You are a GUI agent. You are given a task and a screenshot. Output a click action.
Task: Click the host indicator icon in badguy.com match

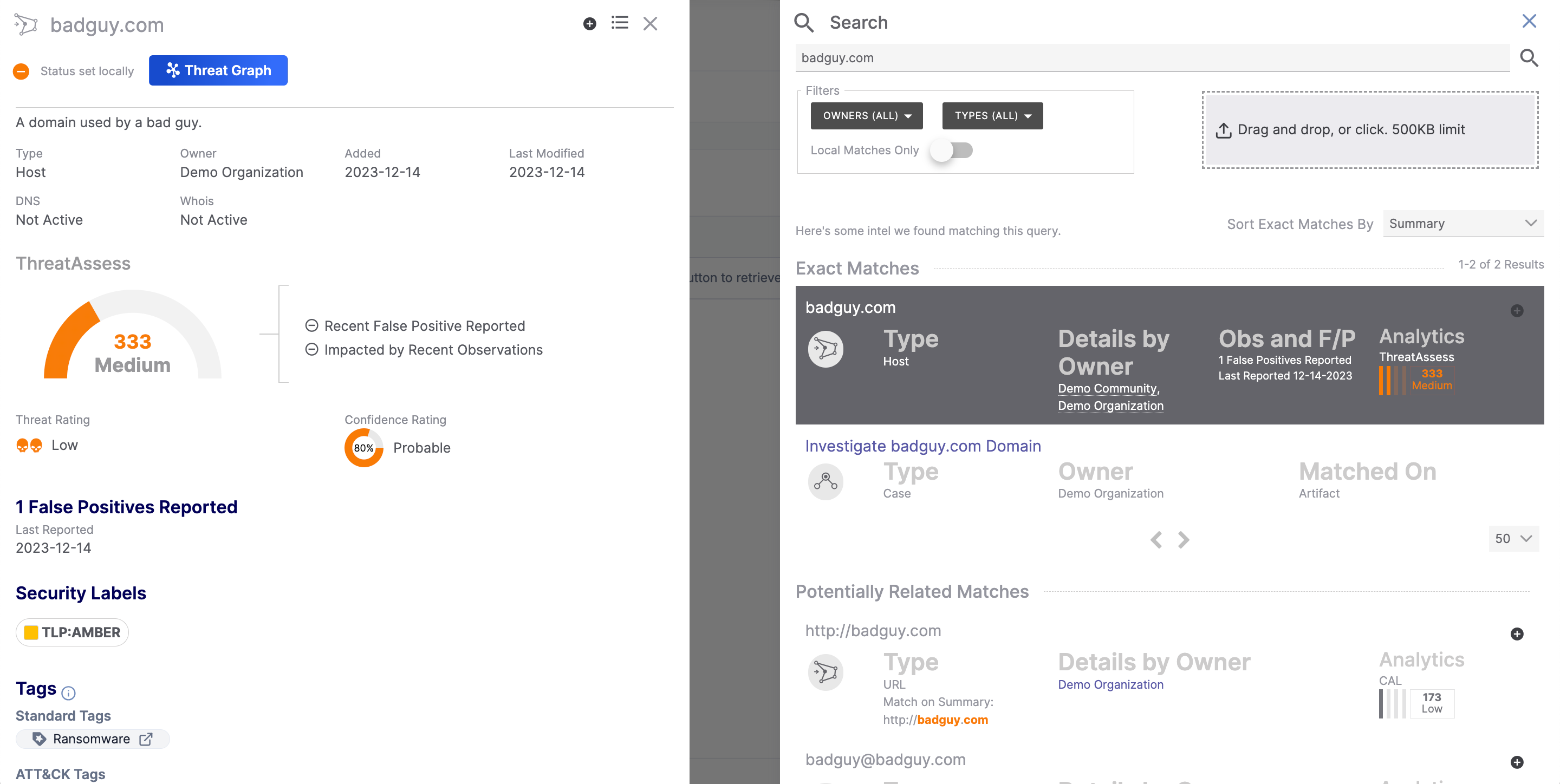point(825,349)
